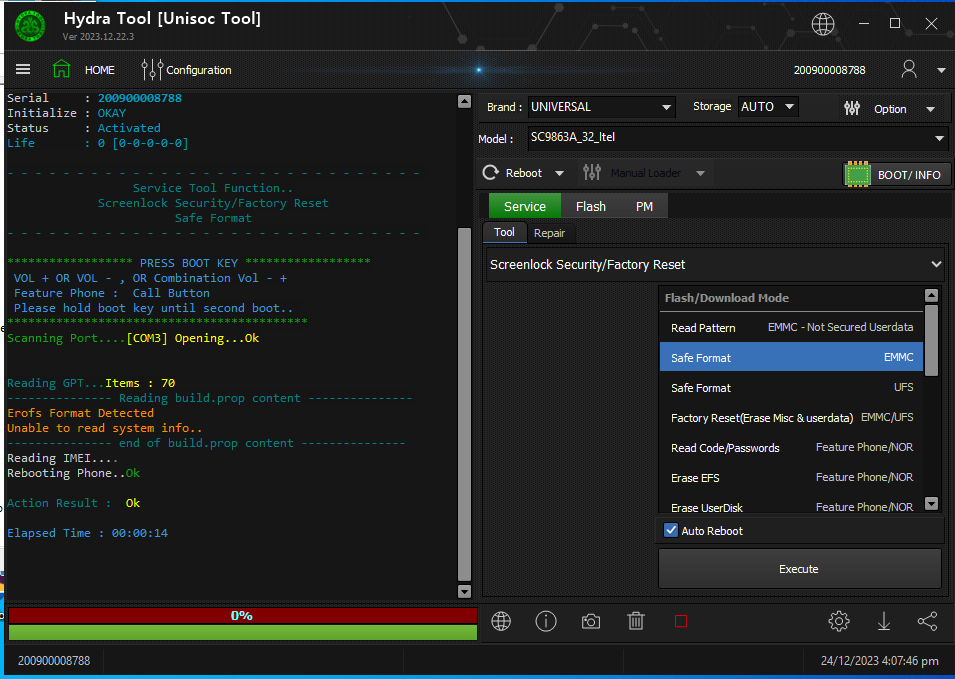
Task: Click the Action Result Ok line
Action: tap(74, 503)
